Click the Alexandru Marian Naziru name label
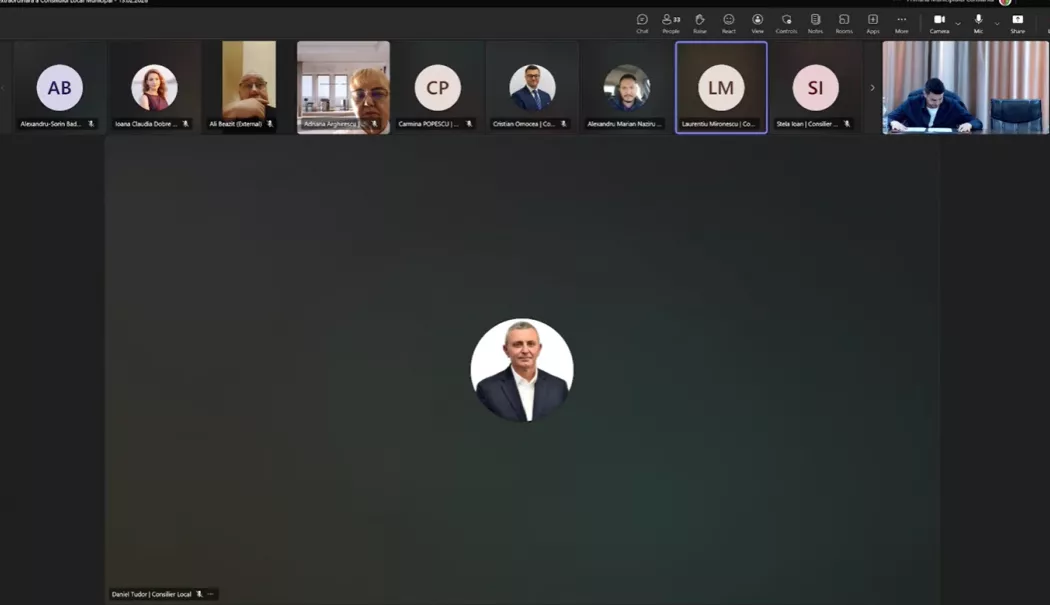Image resolution: width=1050 pixels, height=605 pixels. click(x=624, y=124)
